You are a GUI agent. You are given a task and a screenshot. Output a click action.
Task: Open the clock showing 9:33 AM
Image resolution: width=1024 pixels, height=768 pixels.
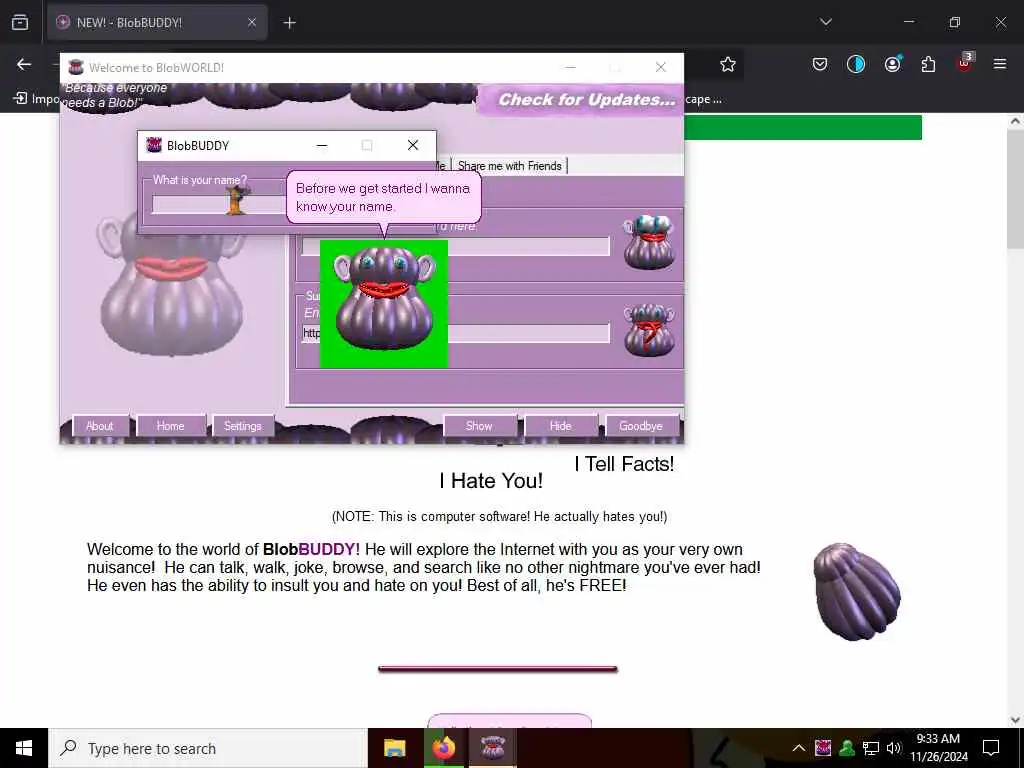click(x=938, y=748)
